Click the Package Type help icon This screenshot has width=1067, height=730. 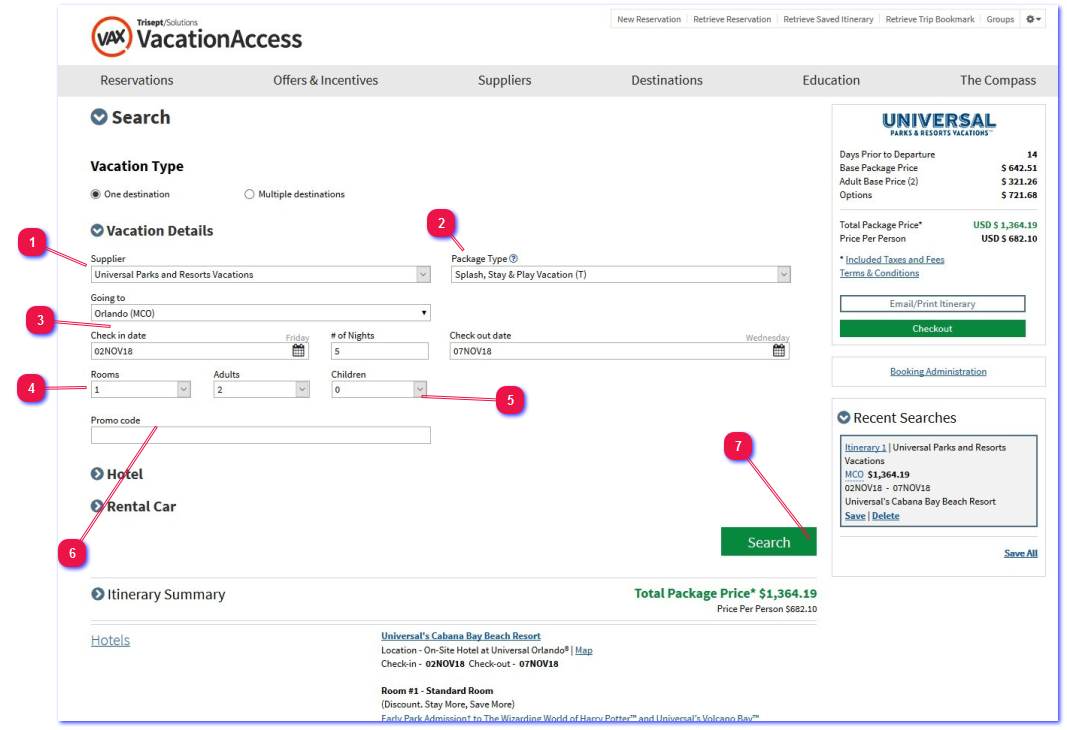[514, 259]
